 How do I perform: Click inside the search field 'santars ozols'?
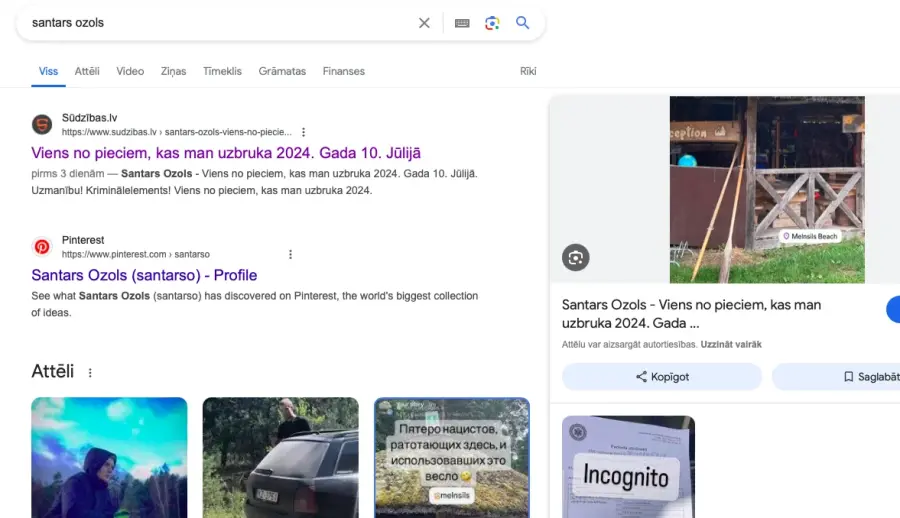pyautogui.click(x=218, y=23)
